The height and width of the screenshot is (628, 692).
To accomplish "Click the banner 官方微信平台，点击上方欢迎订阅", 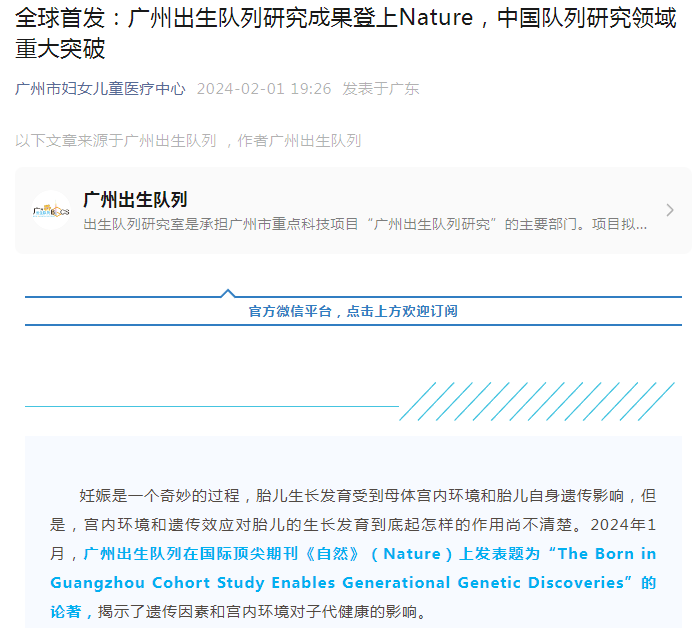I will [353, 311].
